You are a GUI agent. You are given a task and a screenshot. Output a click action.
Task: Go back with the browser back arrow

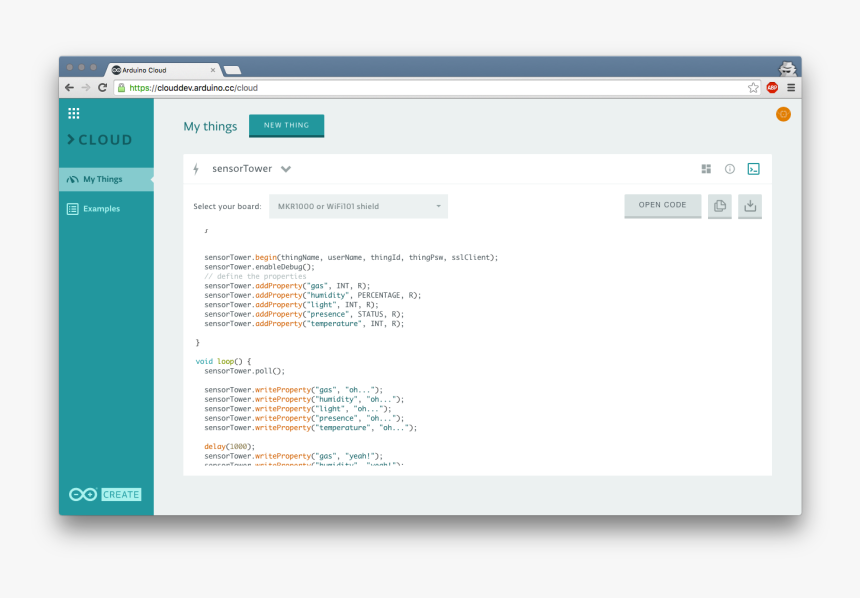[69, 88]
